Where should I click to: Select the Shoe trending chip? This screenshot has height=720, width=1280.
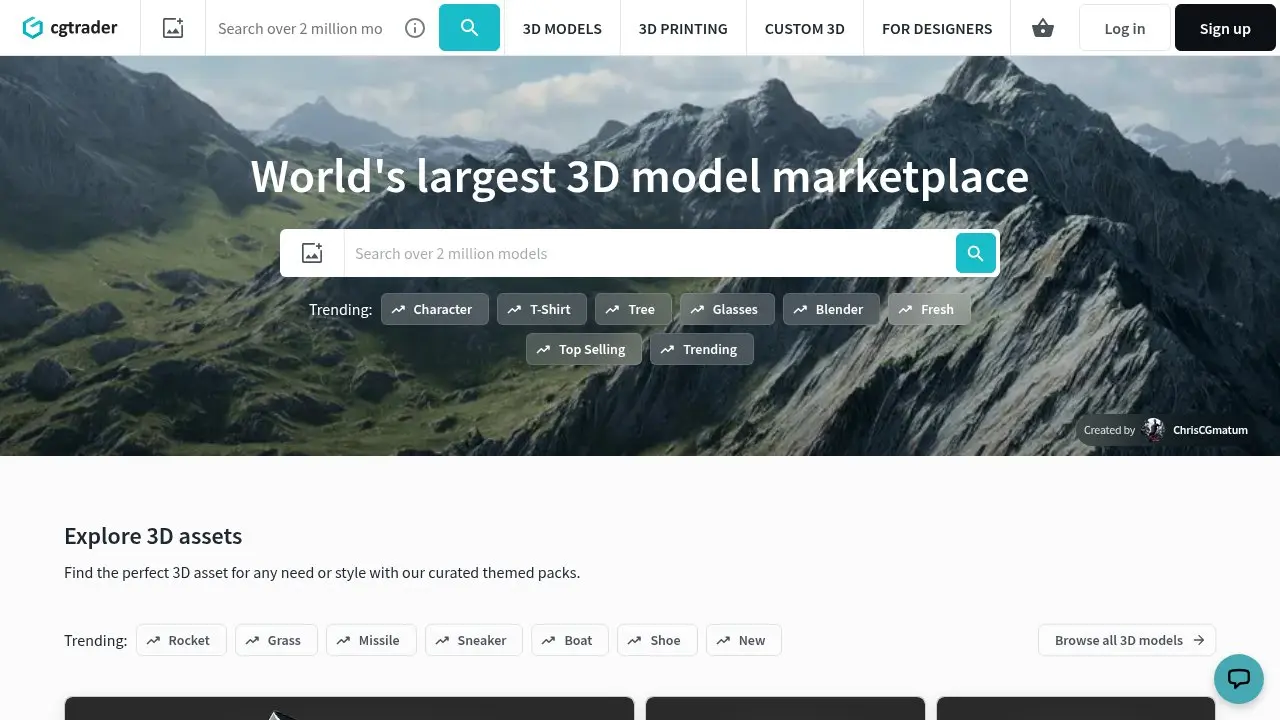(x=657, y=640)
